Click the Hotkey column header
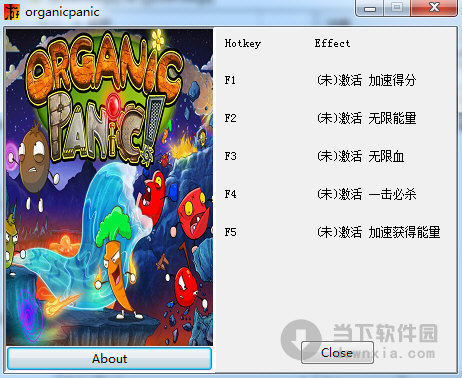 [243, 44]
